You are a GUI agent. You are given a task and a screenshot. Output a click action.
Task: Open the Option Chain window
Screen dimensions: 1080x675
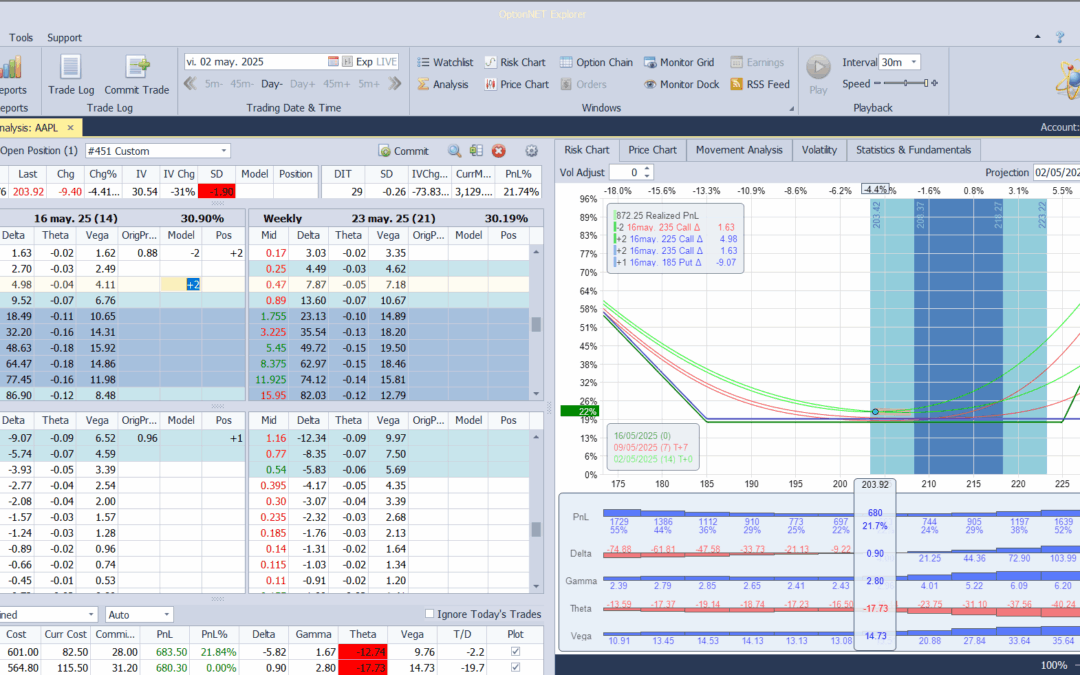[x=596, y=62]
